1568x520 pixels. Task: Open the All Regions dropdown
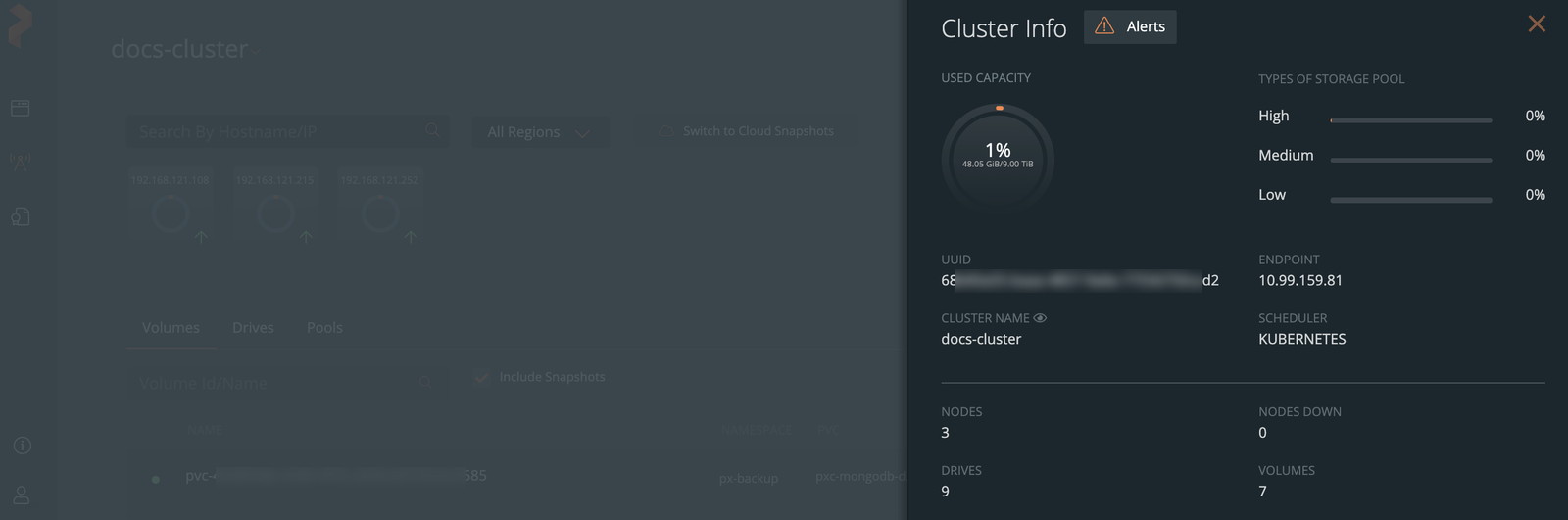coord(539,131)
